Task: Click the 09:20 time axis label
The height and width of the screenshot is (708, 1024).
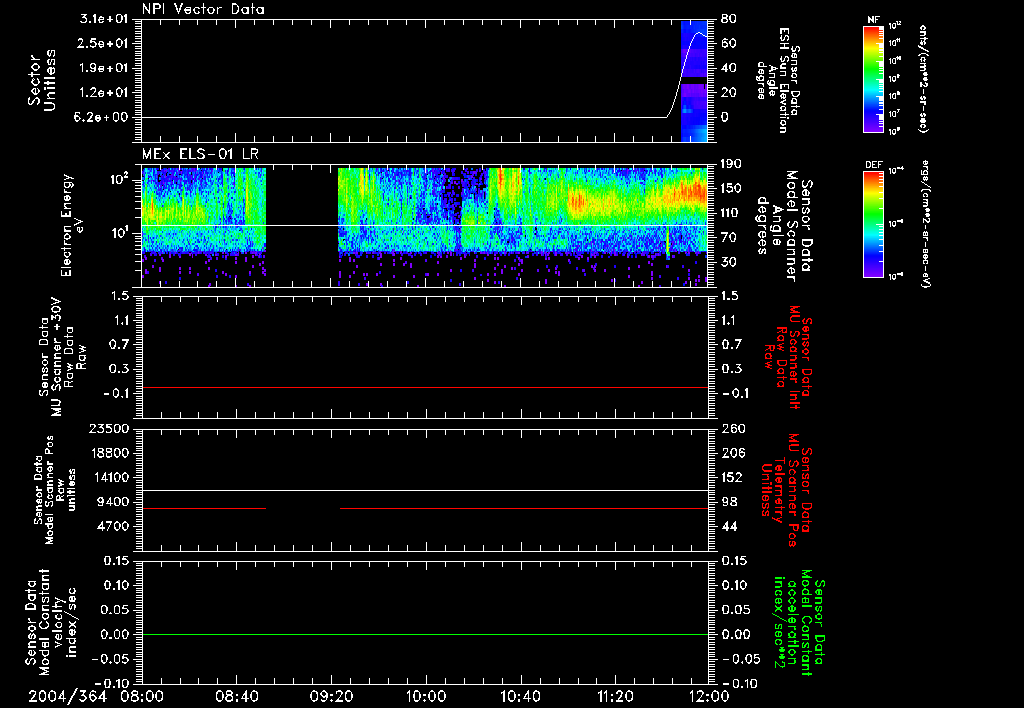Action: (x=331, y=696)
